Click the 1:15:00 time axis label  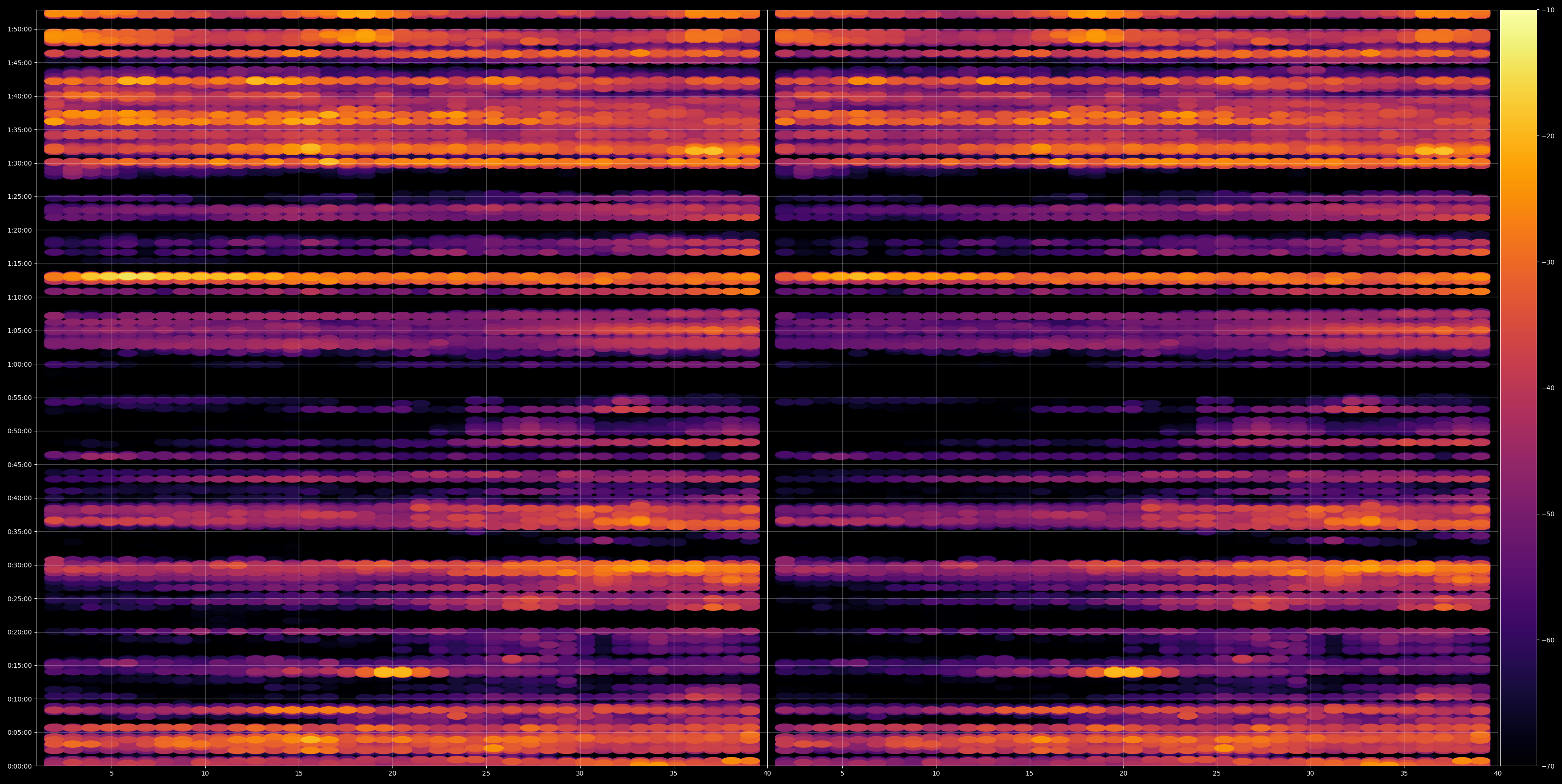19,264
